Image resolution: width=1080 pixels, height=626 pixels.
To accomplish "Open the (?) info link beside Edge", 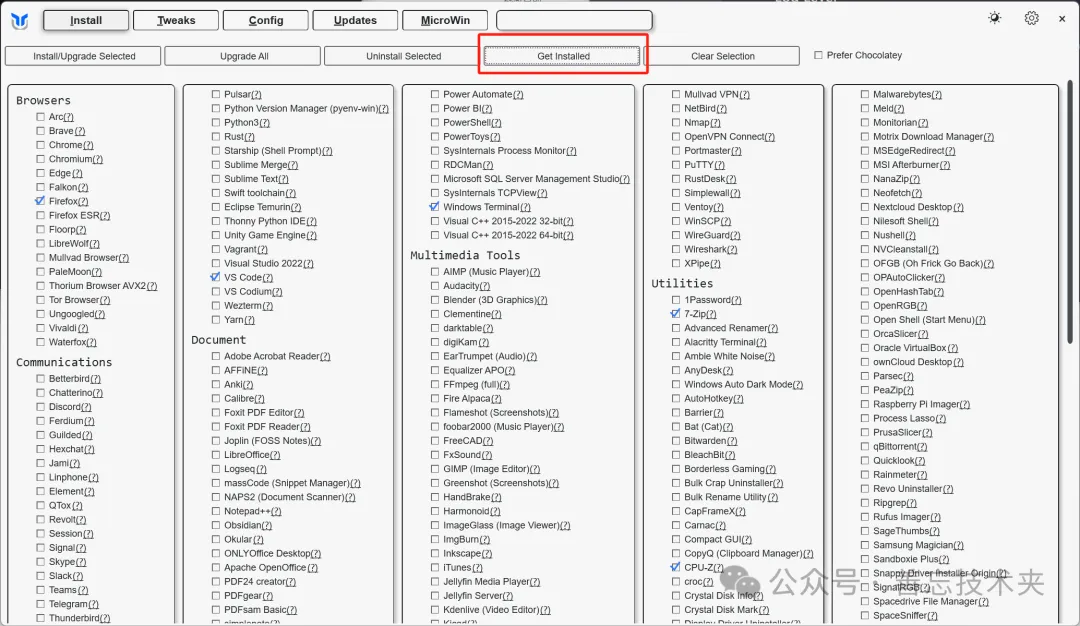I will point(76,173).
